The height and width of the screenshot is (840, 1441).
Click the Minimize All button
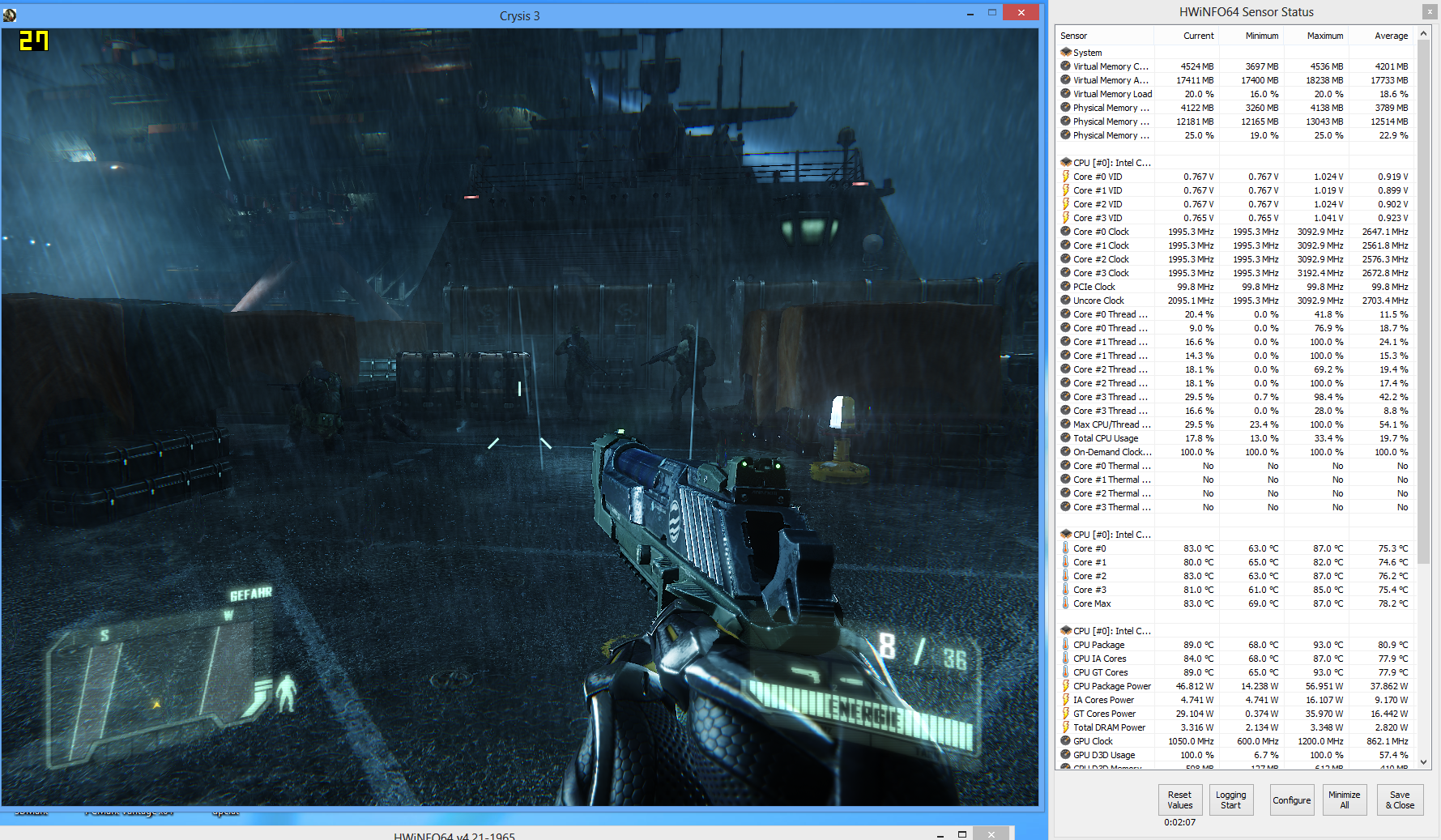[x=1344, y=799]
